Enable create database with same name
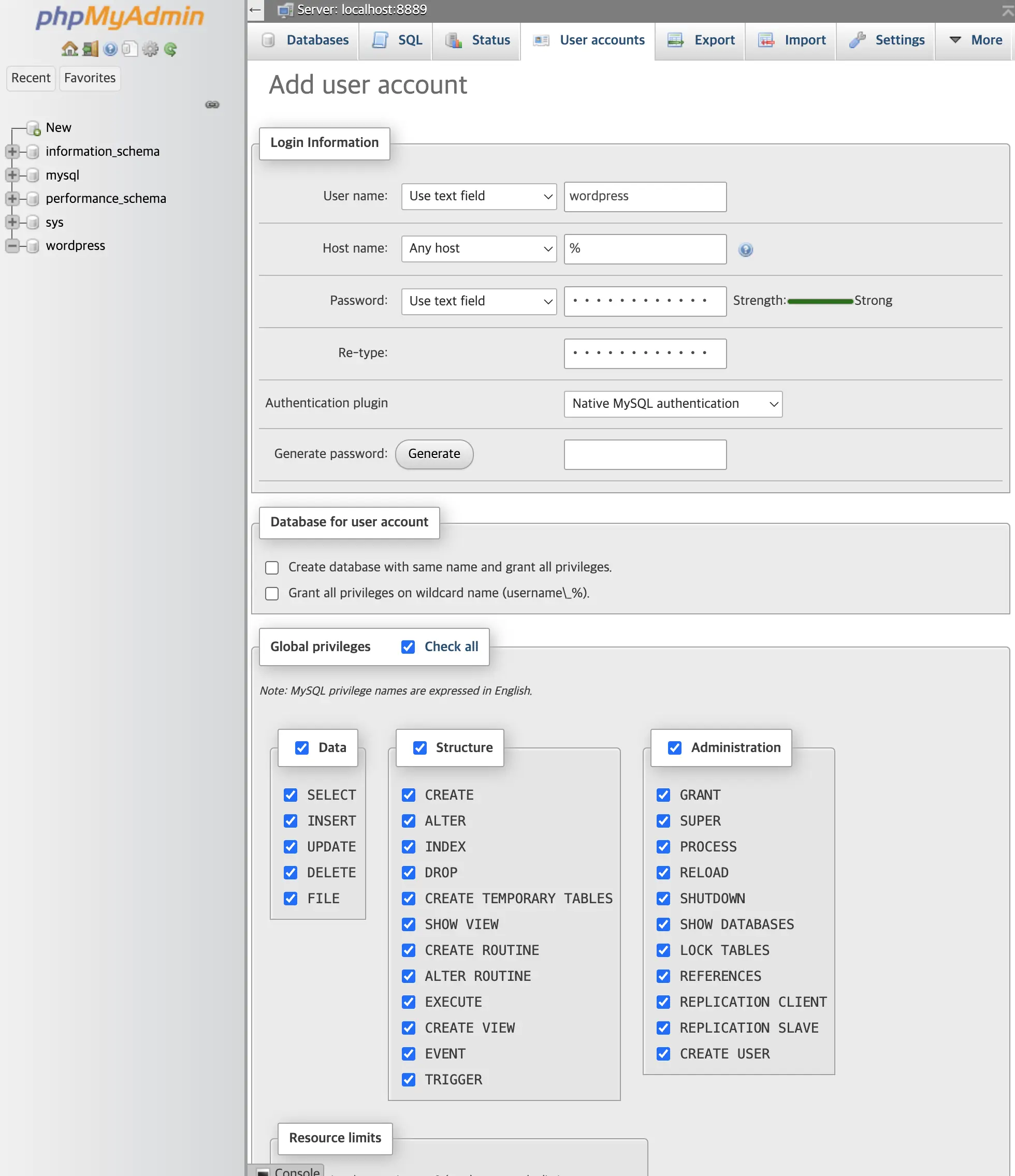Screen dimensions: 1015x1176 coord(272,568)
